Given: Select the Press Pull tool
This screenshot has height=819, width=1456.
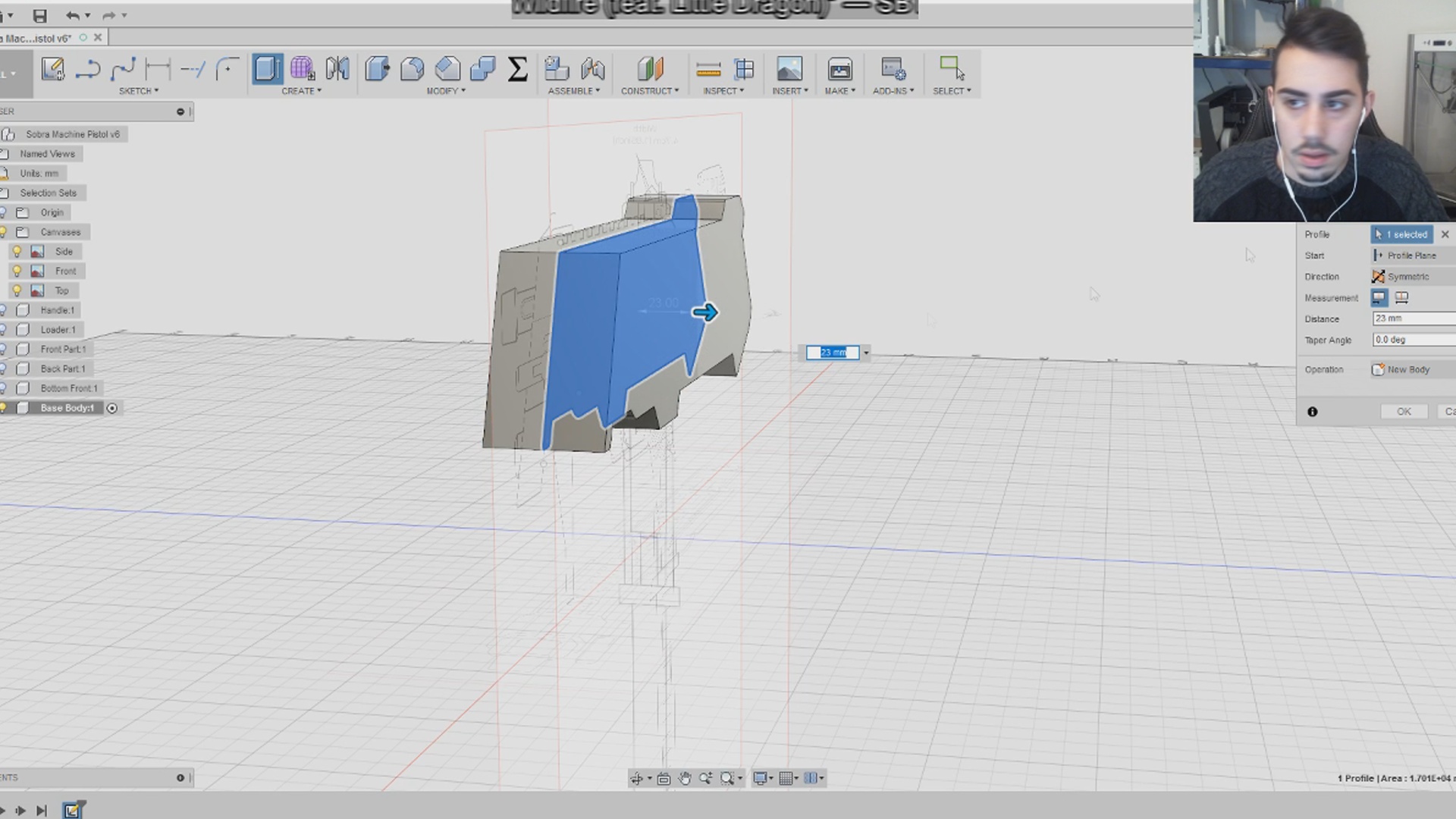Looking at the screenshot, I should tap(377, 69).
